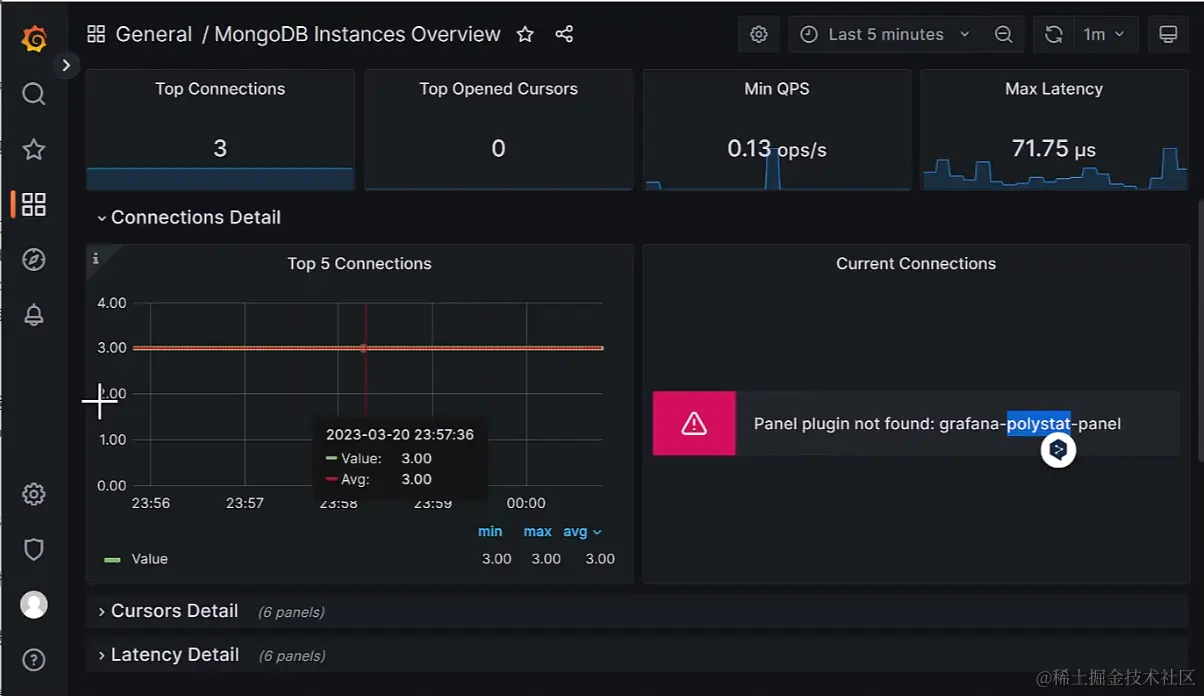Mark the dashboard as favorite with the star

(x=525, y=34)
